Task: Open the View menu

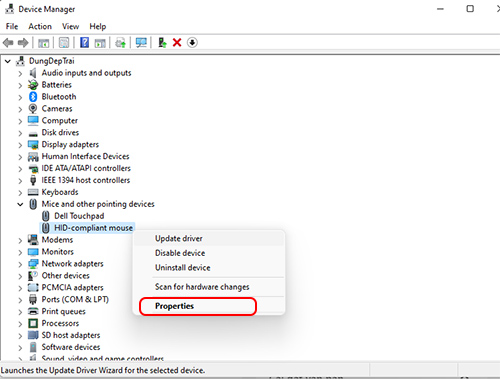Action: tap(70, 26)
